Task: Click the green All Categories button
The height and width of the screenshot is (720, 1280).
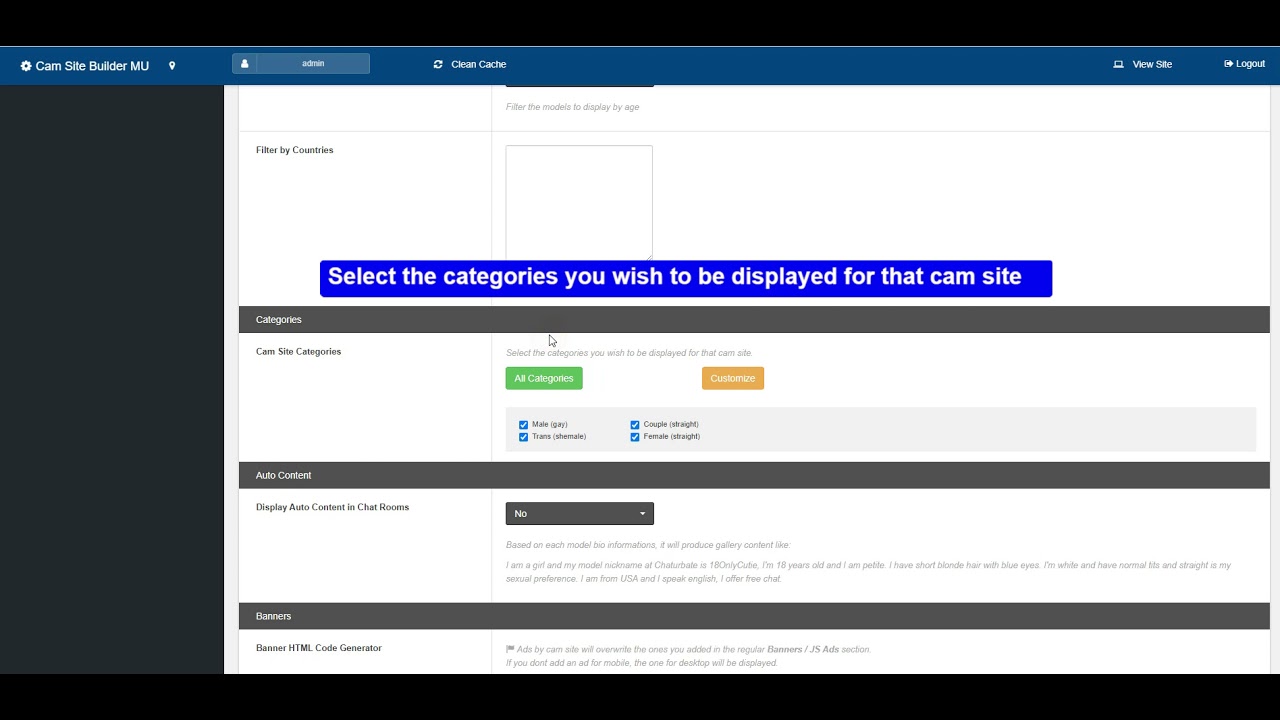Action: point(544,378)
